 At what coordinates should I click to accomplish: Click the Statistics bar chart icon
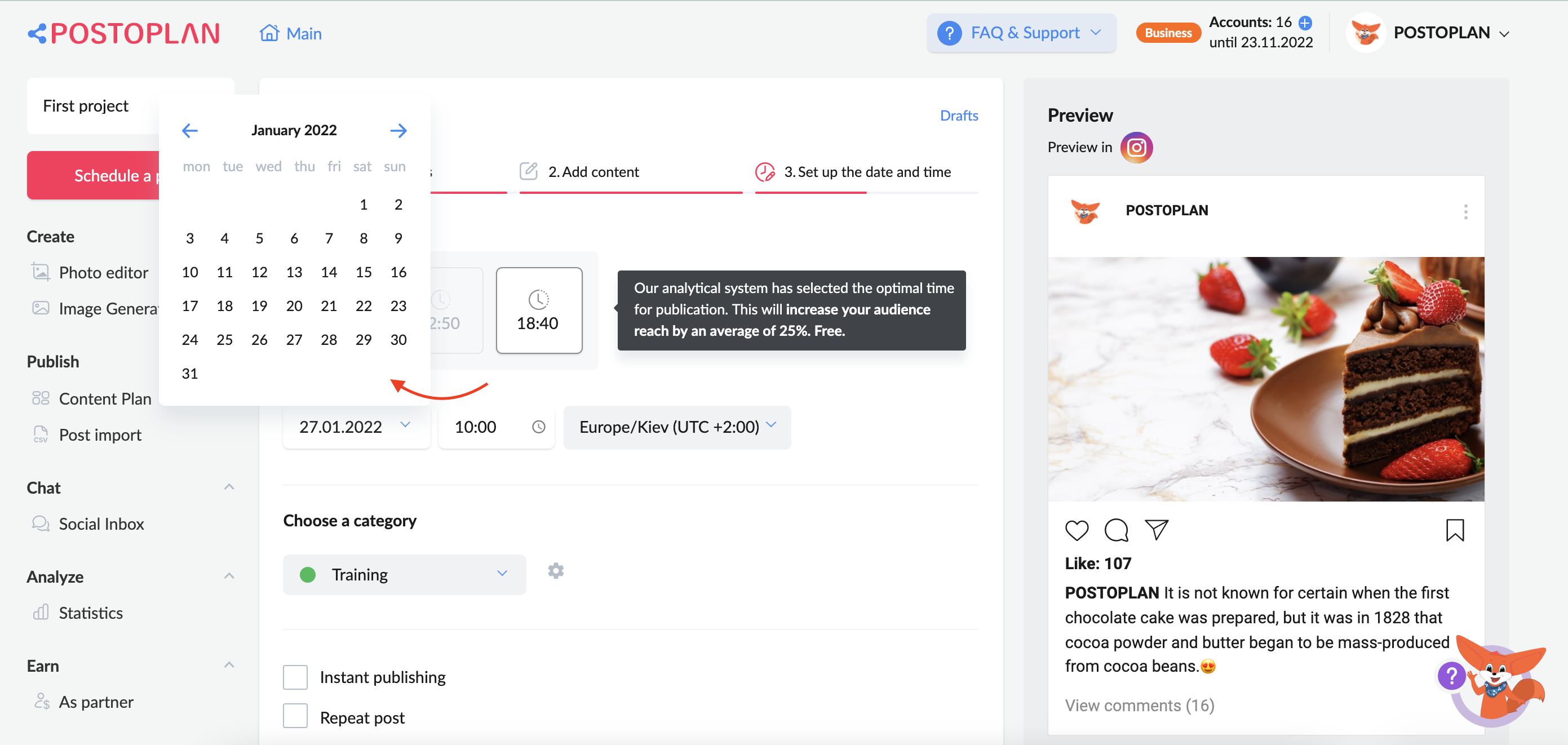[41, 613]
